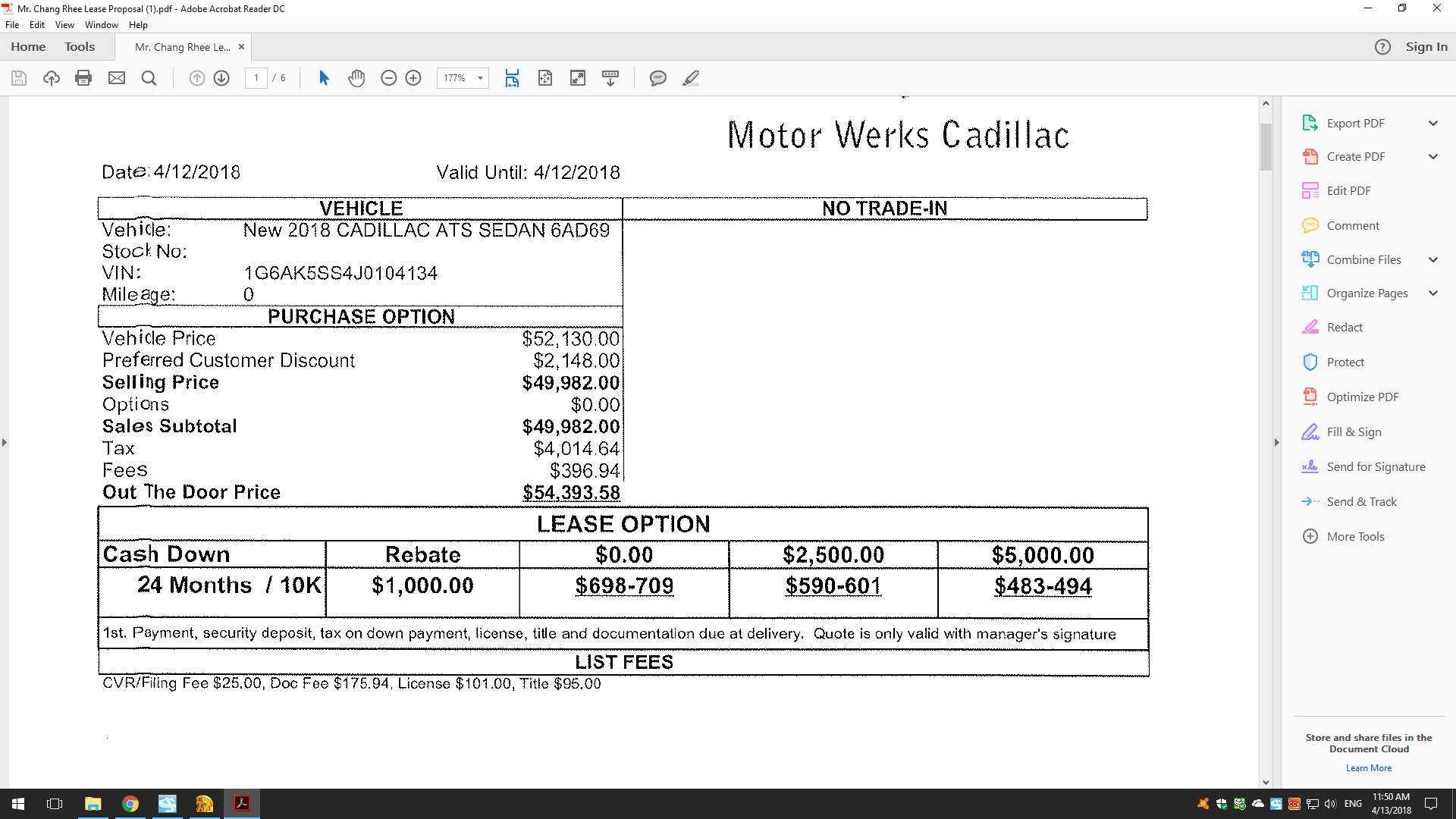Click the Sign In link
Image resolution: width=1456 pixels, height=819 pixels.
[1426, 47]
